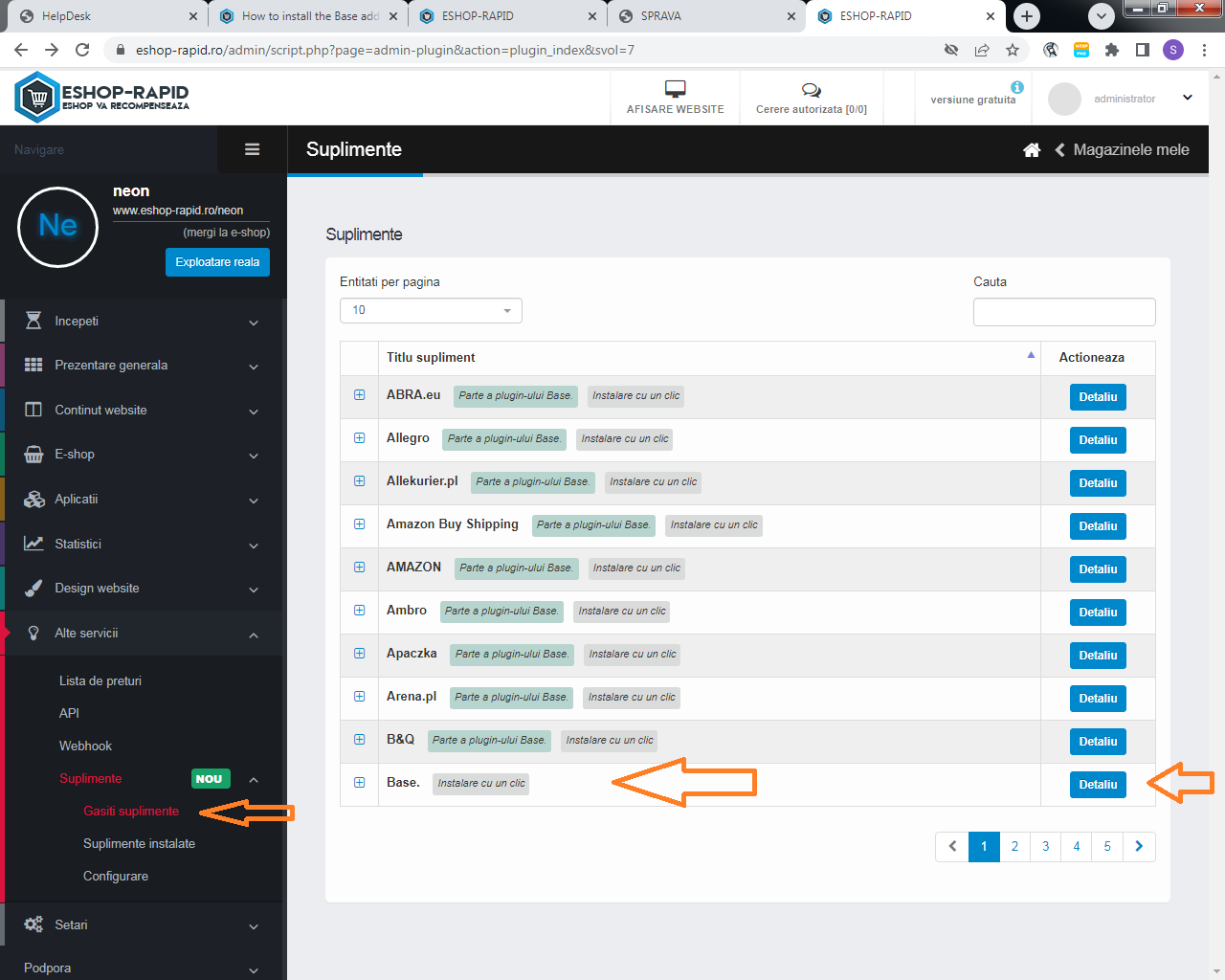Expand the ABRA.eu row plus icon

tap(360, 395)
